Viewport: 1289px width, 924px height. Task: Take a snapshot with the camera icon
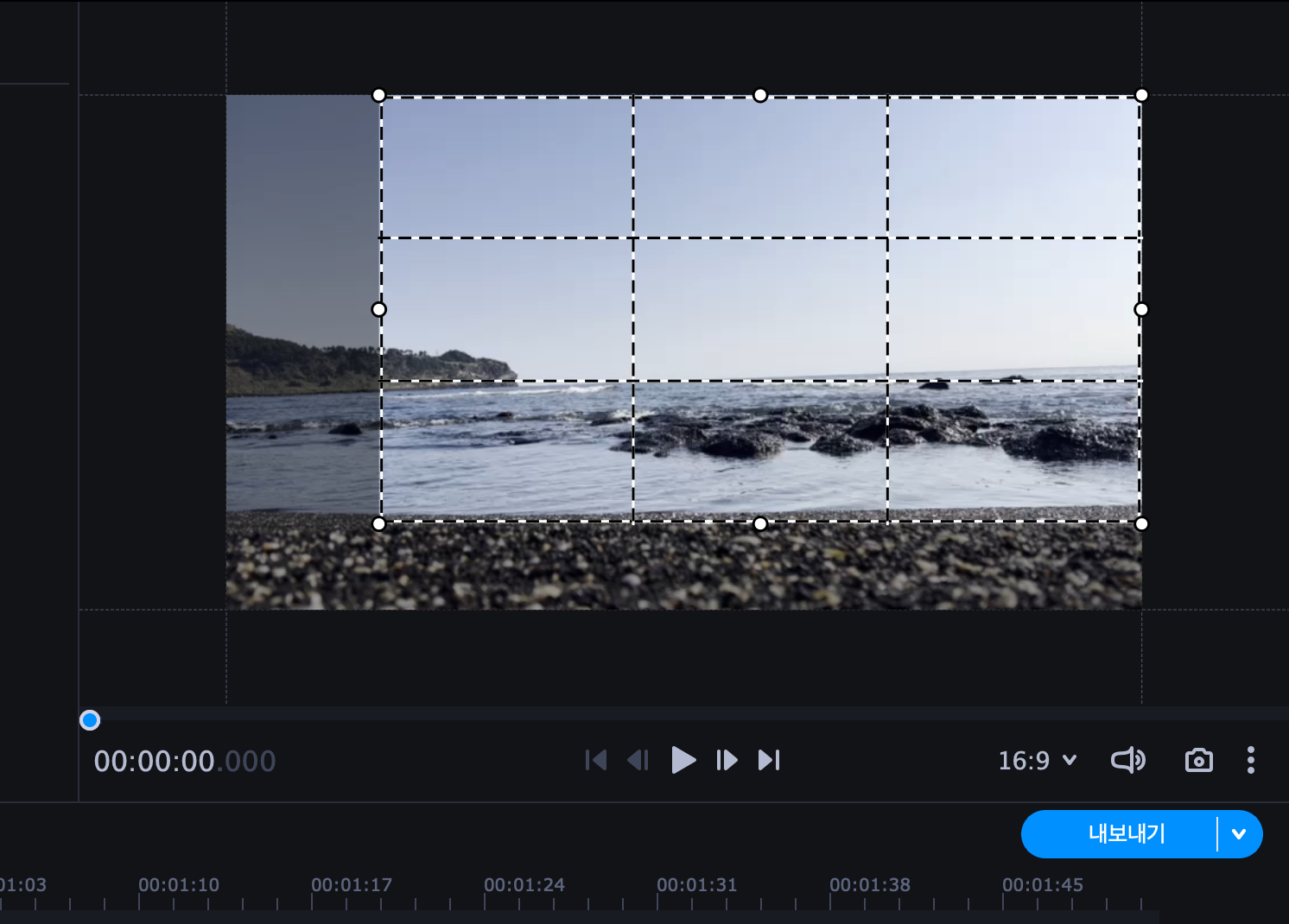(x=1199, y=760)
